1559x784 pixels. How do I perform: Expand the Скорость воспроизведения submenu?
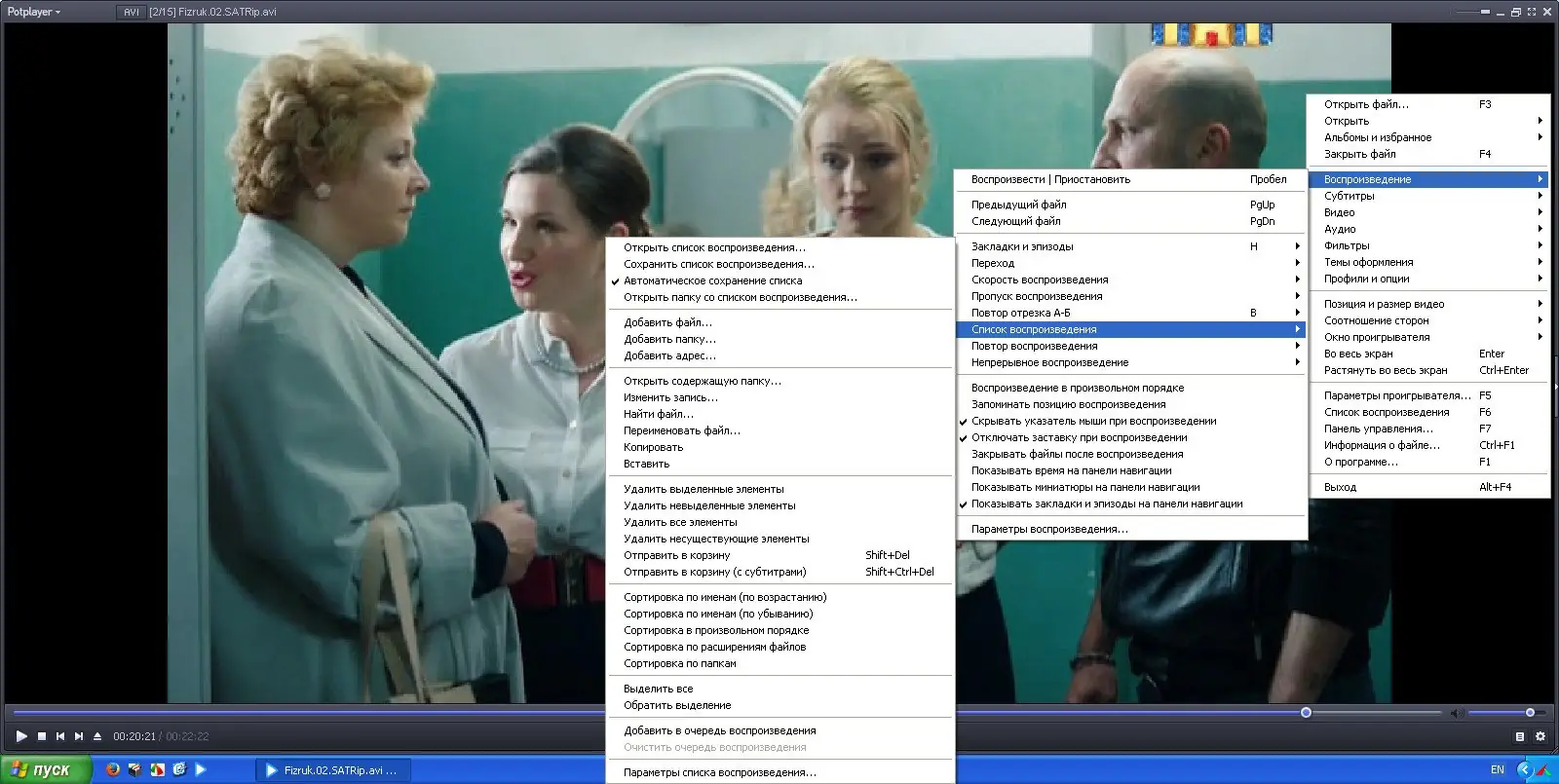[1130, 280]
